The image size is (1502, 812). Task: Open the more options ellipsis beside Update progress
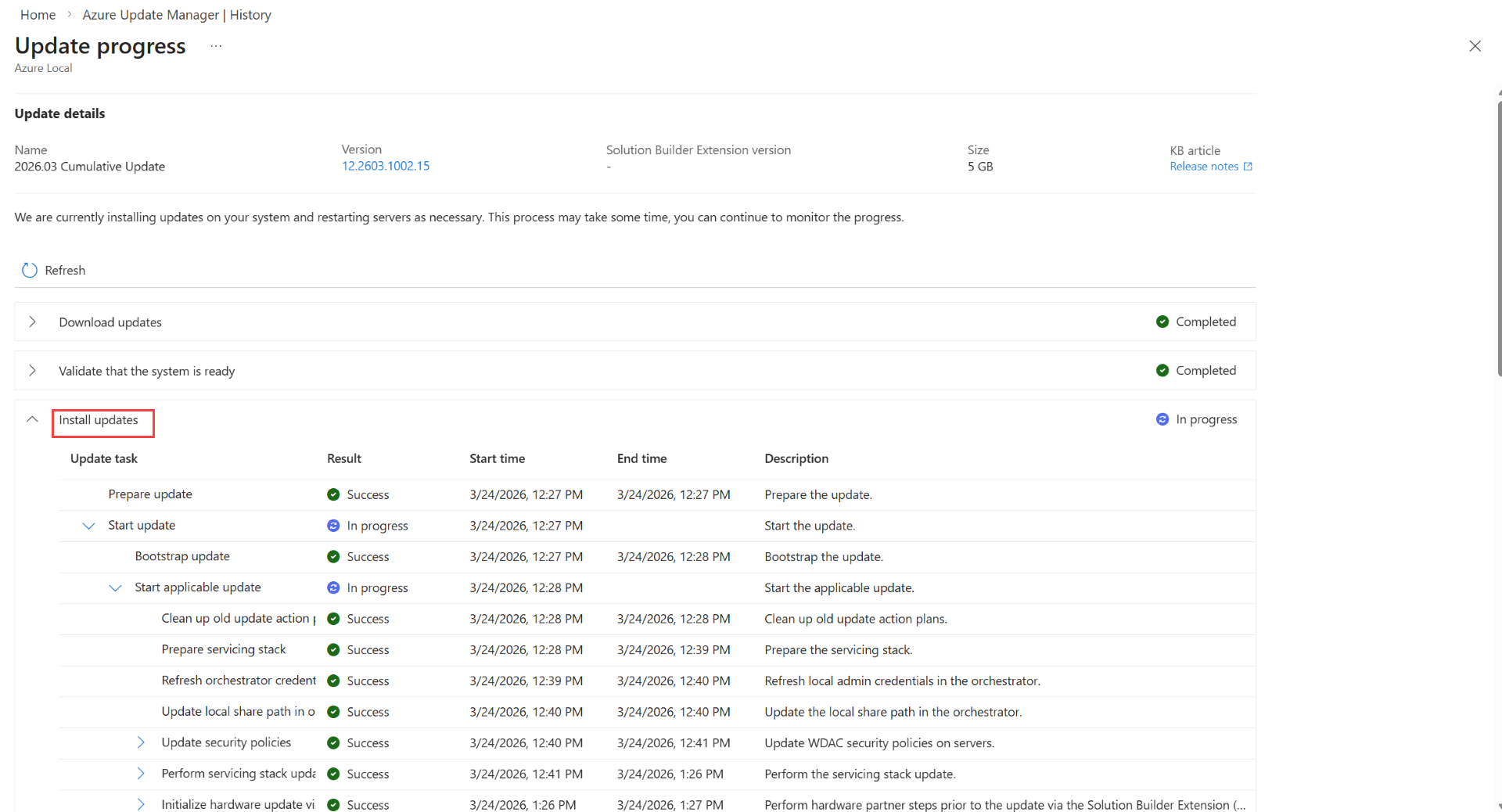216,46
